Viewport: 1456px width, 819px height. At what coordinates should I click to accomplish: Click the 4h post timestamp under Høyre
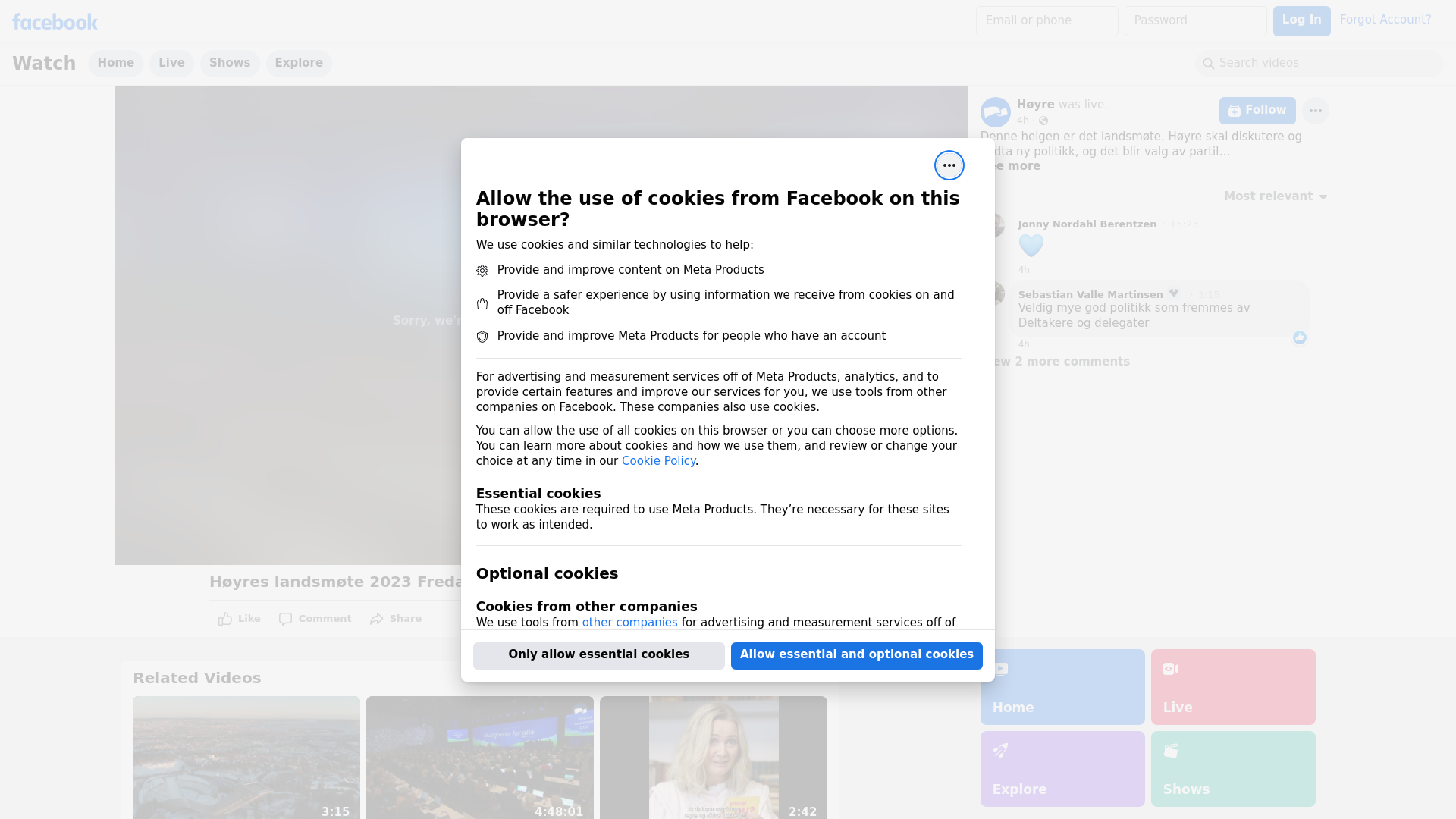tap(1023, 121)
